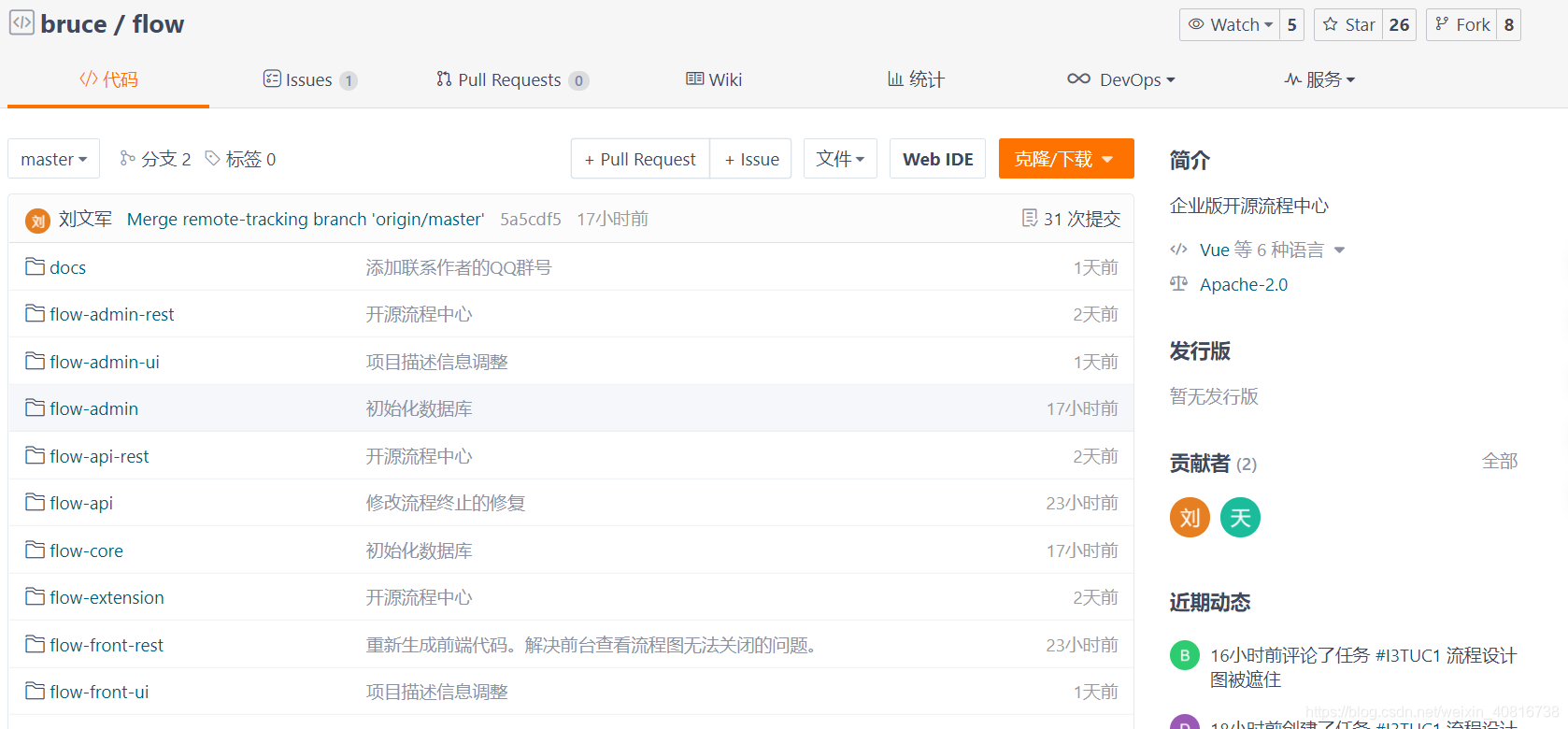Click the green B avatar in recent activity

[x=1185, y=655]
